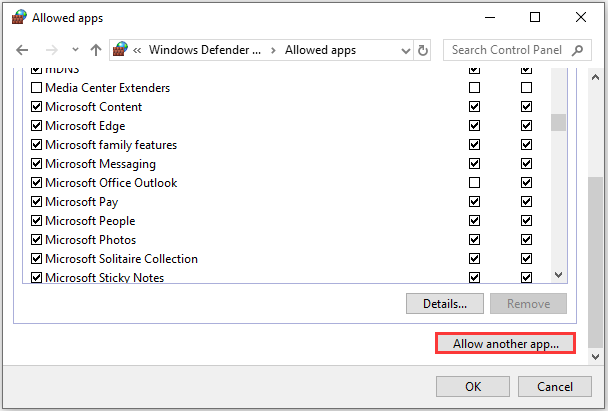This screenshot has height=411, width=608.
Task: Open Details for selected app
Action: [x=445, y=304]
